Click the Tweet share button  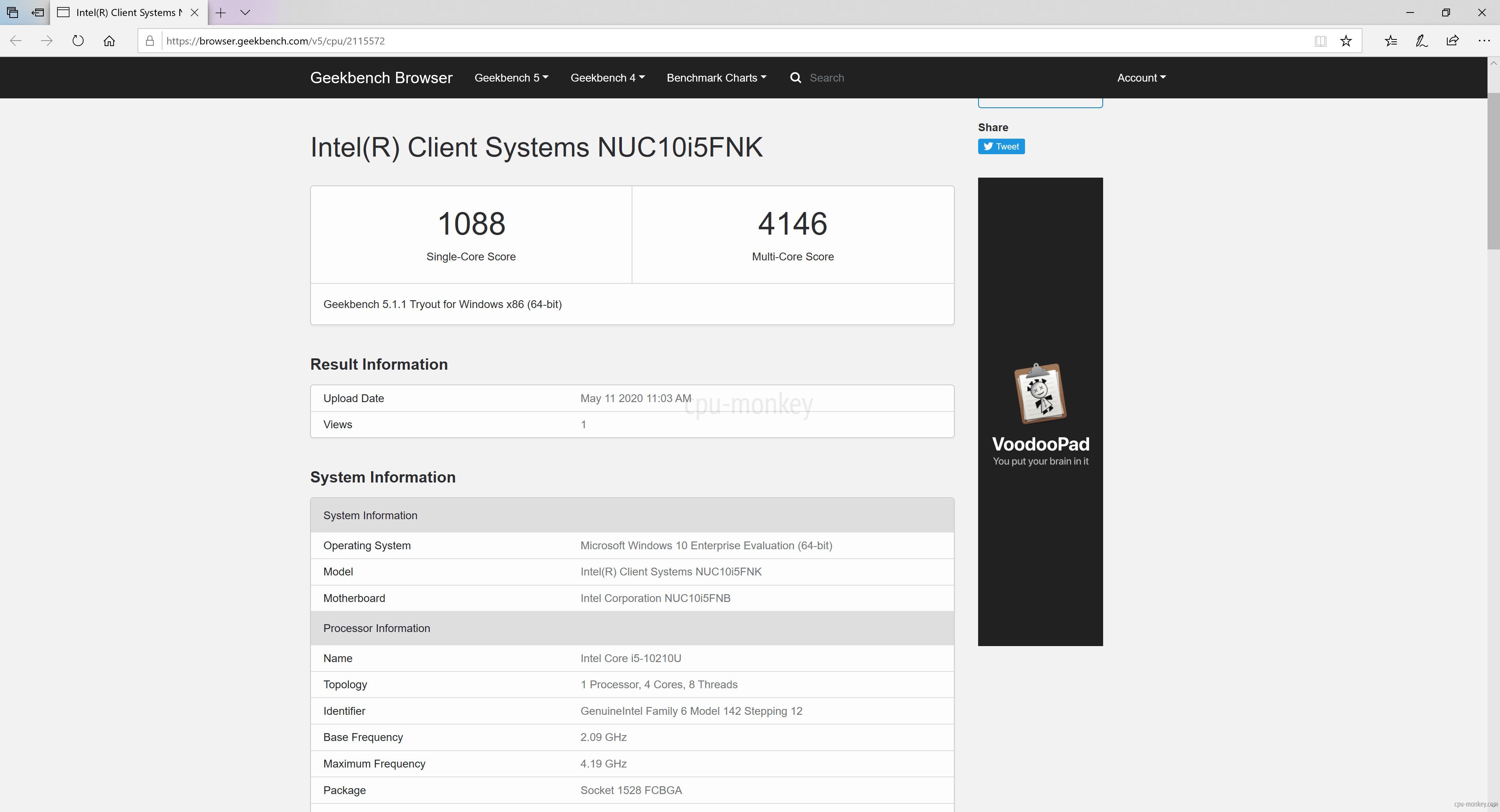click(1001, 146)
